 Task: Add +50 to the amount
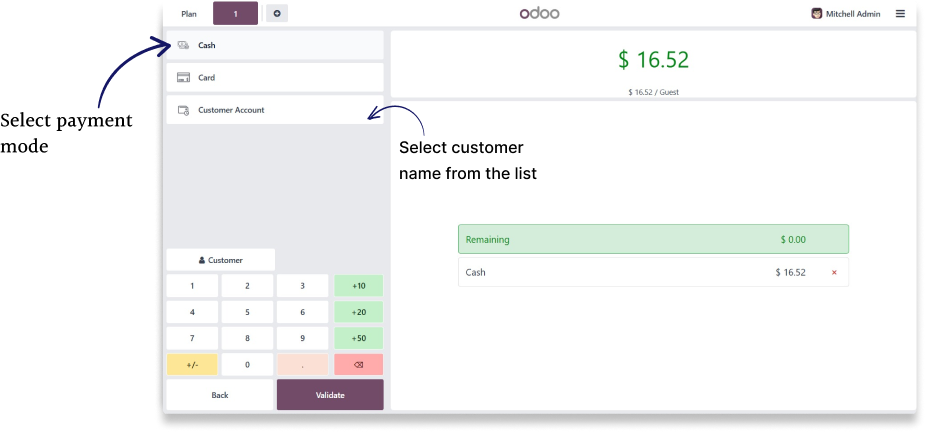tap(358, 338)
